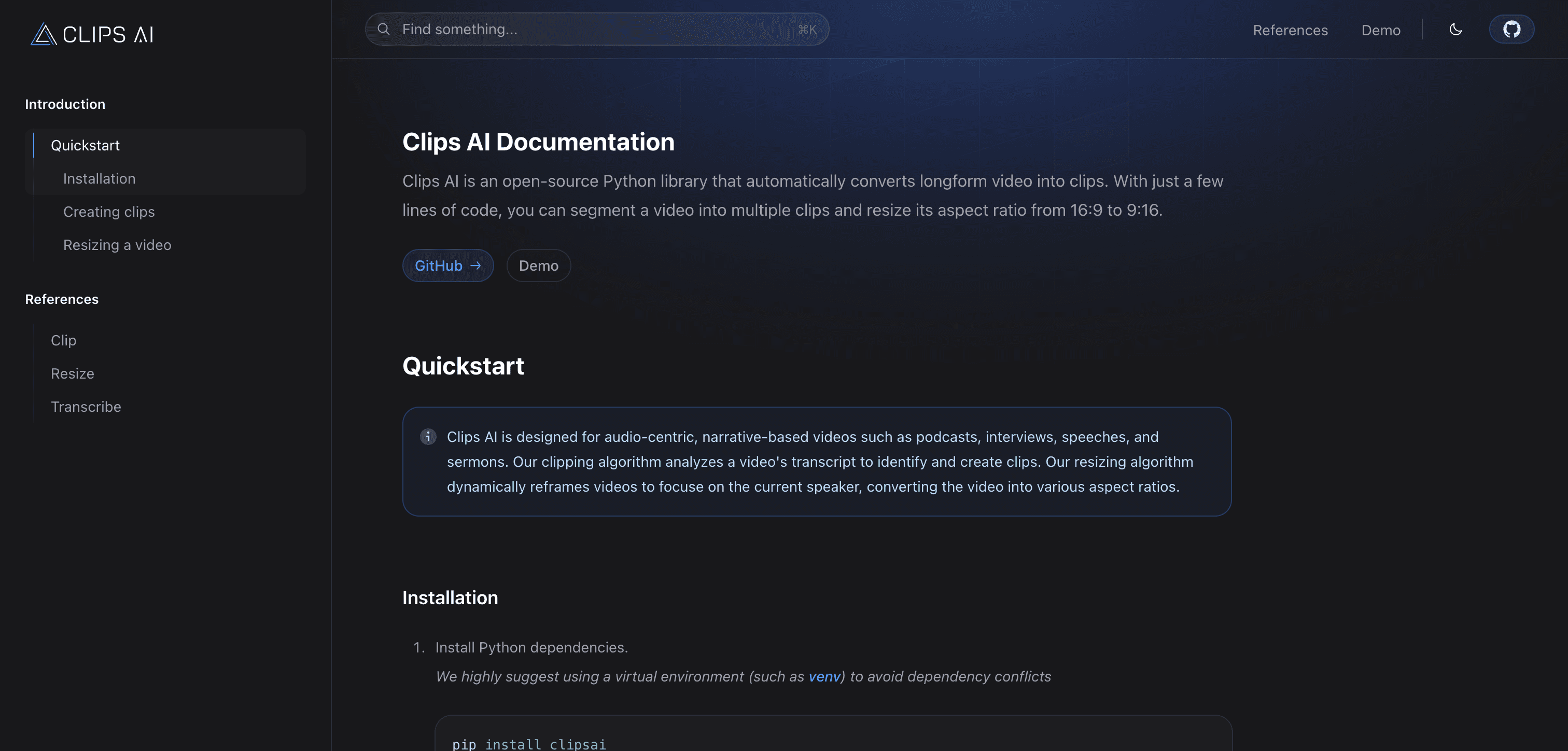Go to Resizing a video in sidebar

coord(118,245)
